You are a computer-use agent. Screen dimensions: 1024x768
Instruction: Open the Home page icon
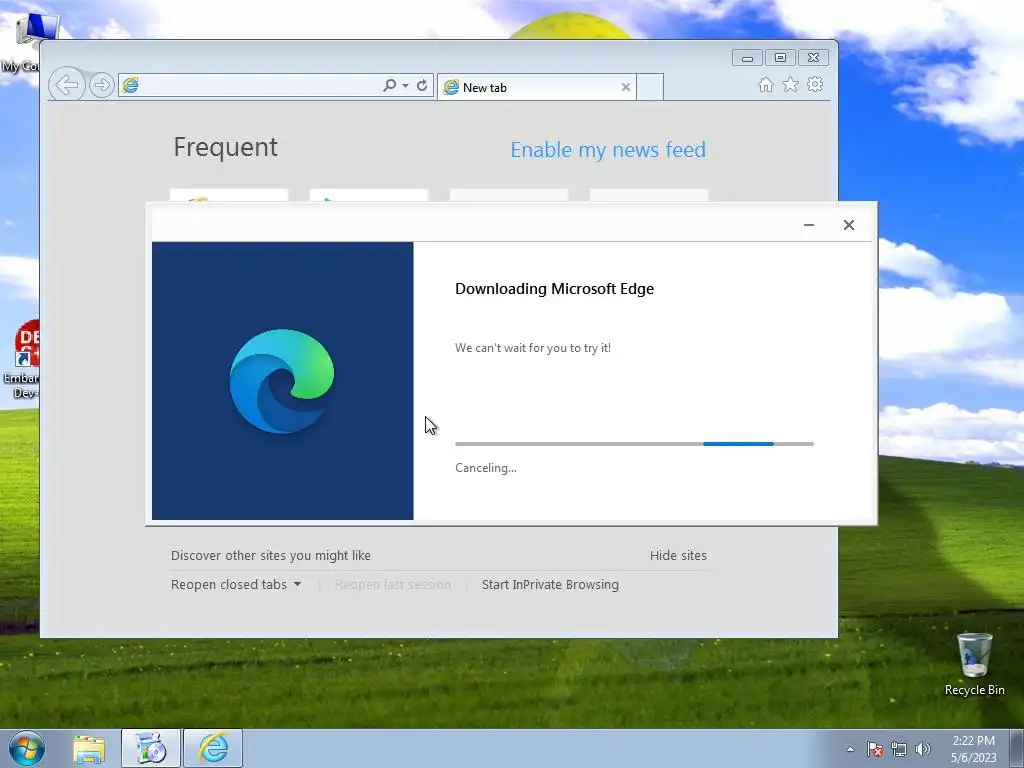tap(766, 85)
